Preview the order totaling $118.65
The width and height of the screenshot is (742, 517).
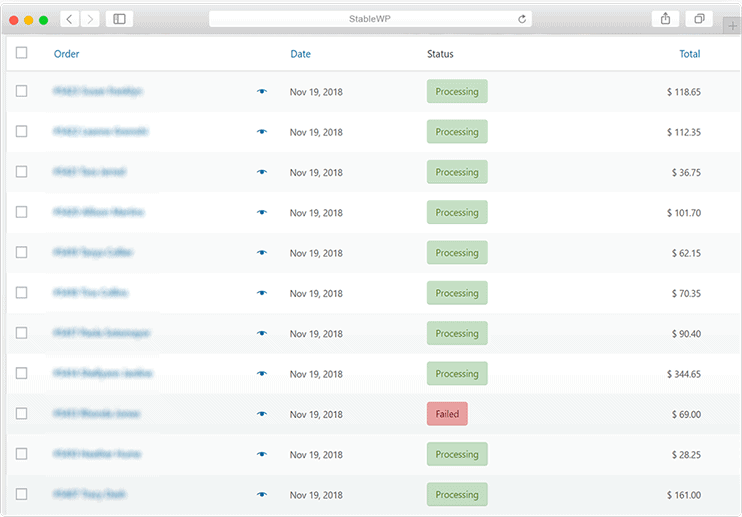point(262,91)
